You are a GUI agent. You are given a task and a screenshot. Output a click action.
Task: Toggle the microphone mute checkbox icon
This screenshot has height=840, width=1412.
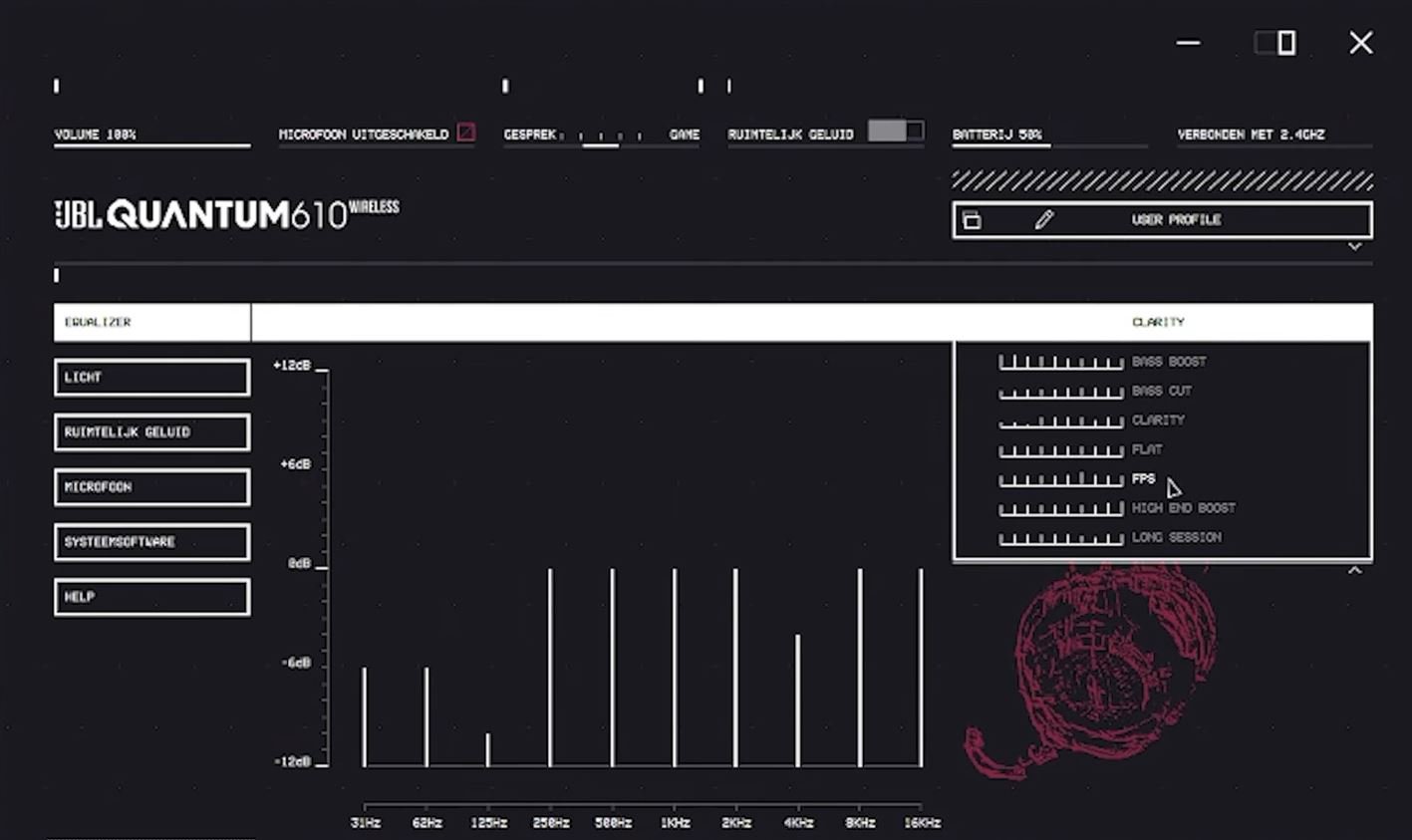[x=465, y=133]
